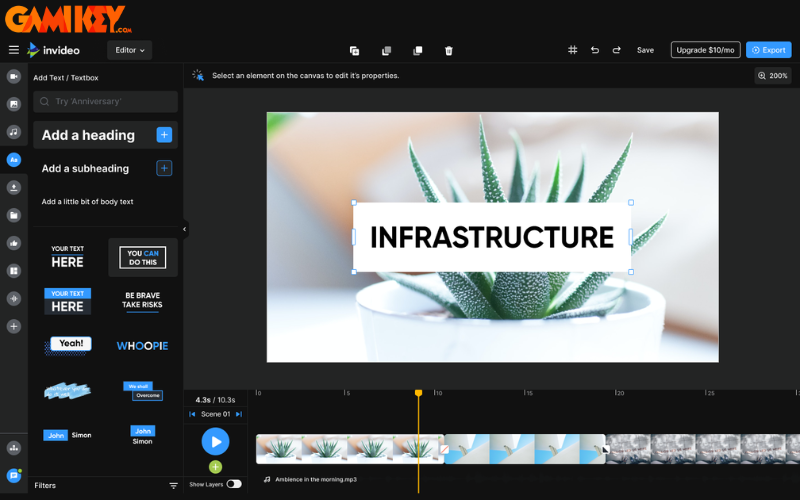800x500 pixels.
Task: Select the 'We shall Overcome' template
Action: tap(143, 391)
